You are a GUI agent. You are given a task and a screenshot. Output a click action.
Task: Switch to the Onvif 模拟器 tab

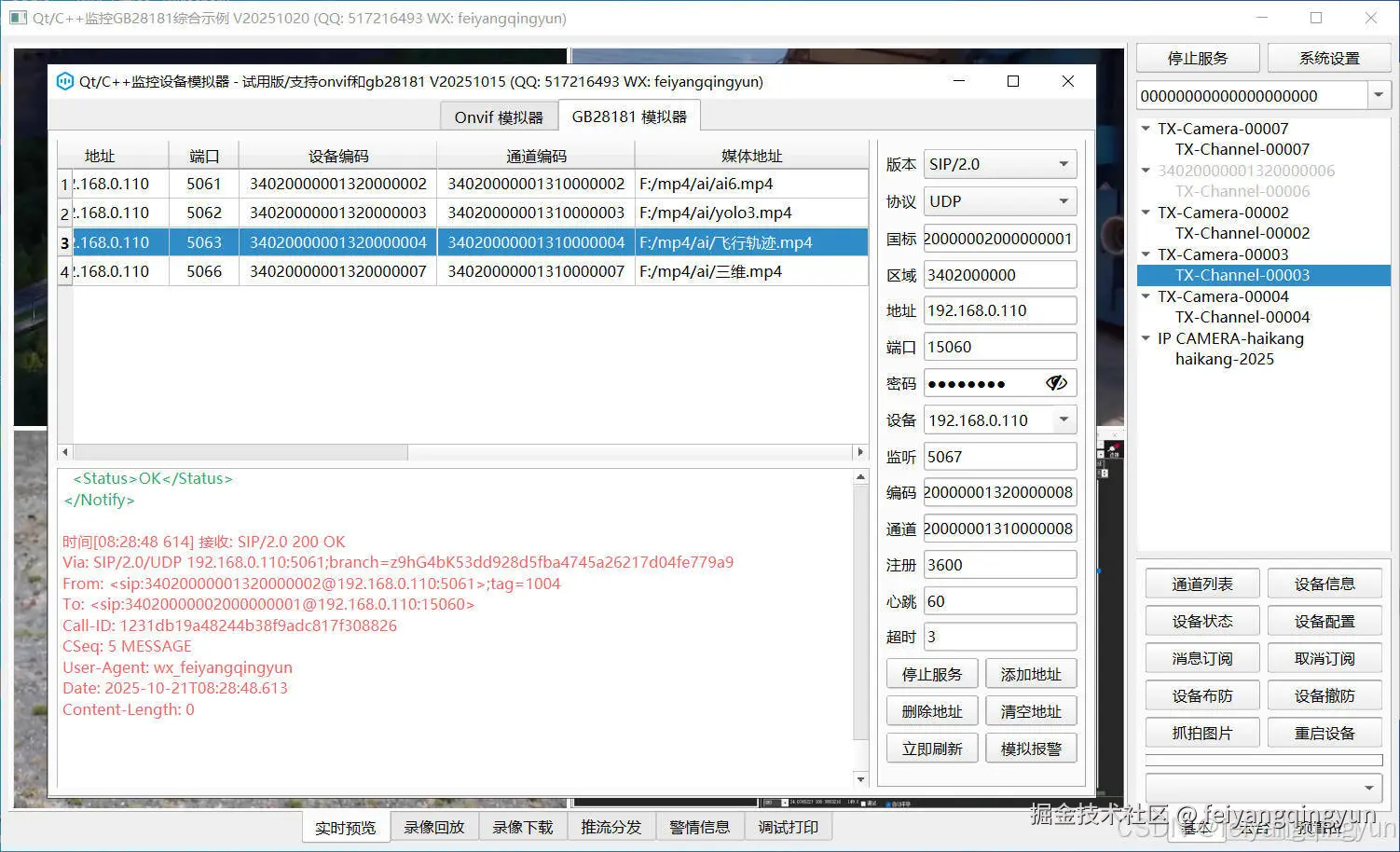click(x=499, y=117)
